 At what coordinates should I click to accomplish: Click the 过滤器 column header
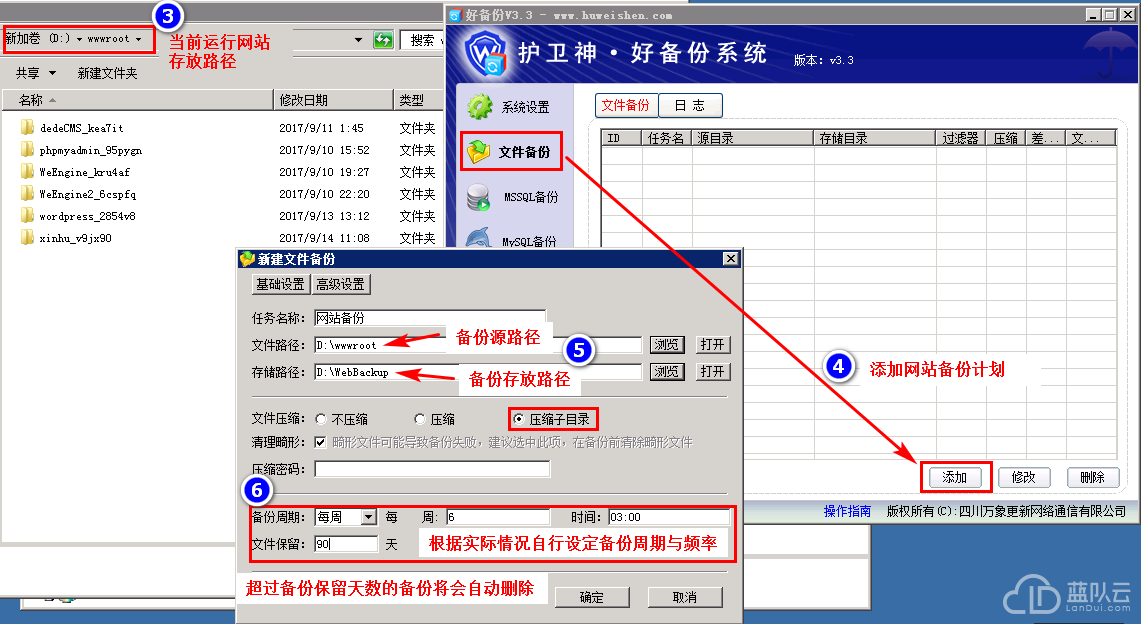[961, 138]
